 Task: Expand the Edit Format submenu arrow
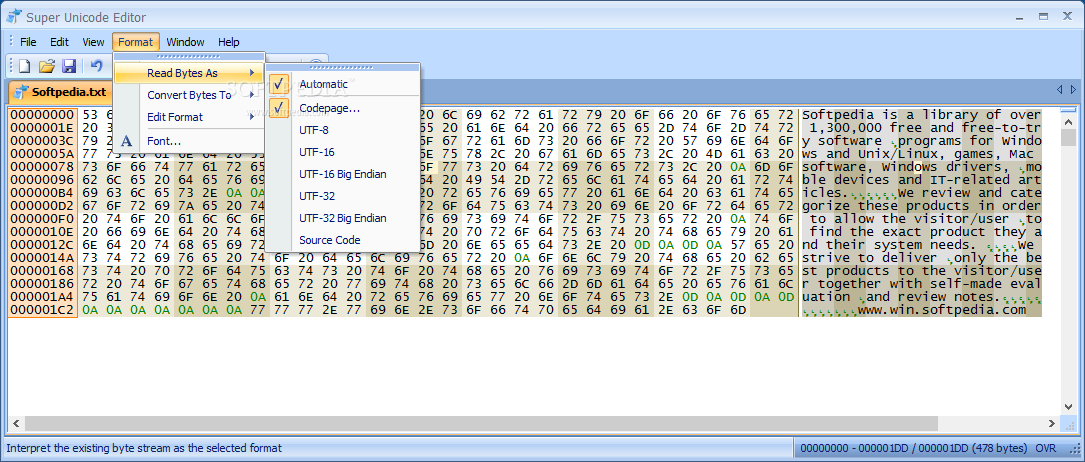click(252, 117)
